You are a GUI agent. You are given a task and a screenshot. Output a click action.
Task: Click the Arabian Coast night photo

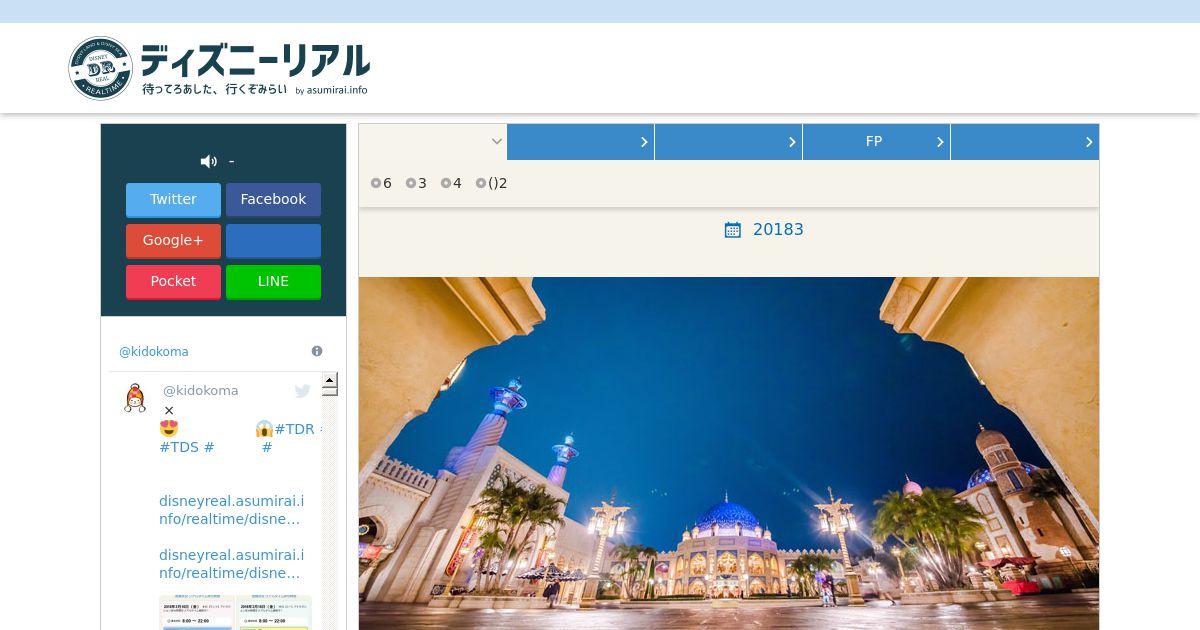pyautogui.click(x=729, y=453)
